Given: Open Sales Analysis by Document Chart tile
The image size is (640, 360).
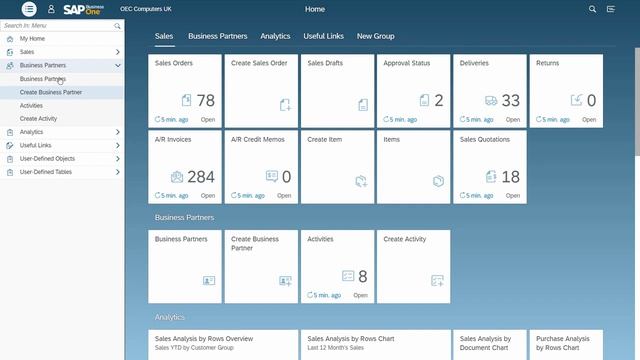Looking at the screenshot, I should tap(490, 345).
